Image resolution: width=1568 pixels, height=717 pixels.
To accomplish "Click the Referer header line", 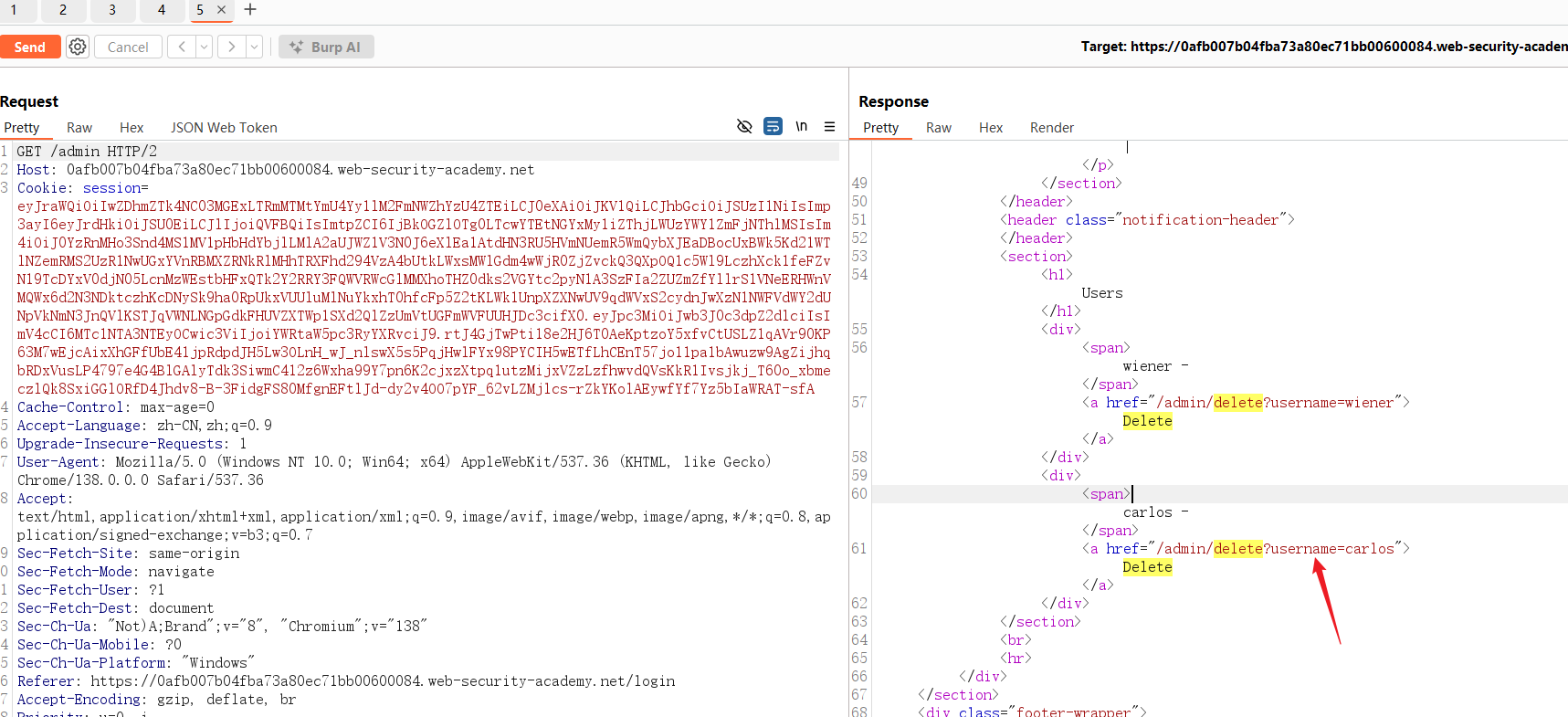I will [x=346, y=681].
